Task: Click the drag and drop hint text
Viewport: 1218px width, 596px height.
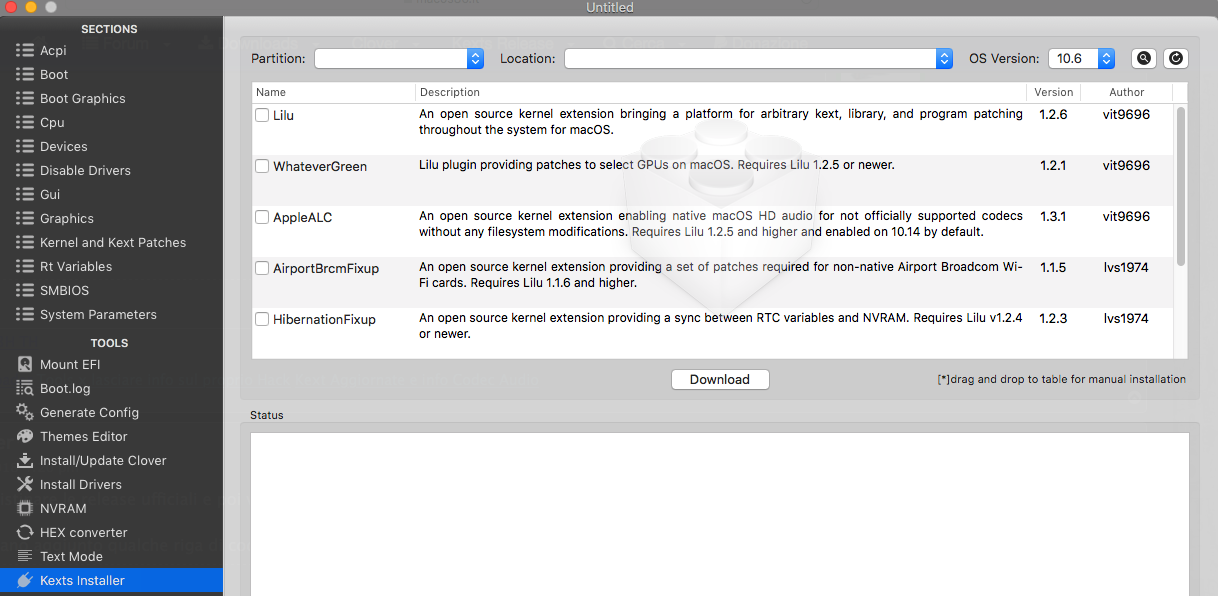Action: [1061, 380]
